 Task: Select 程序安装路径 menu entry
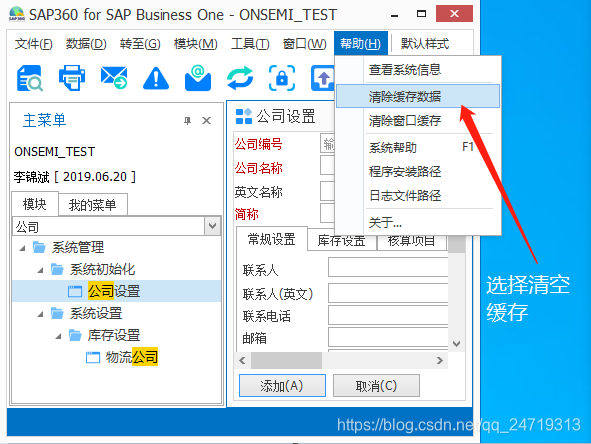pos(418,171)
